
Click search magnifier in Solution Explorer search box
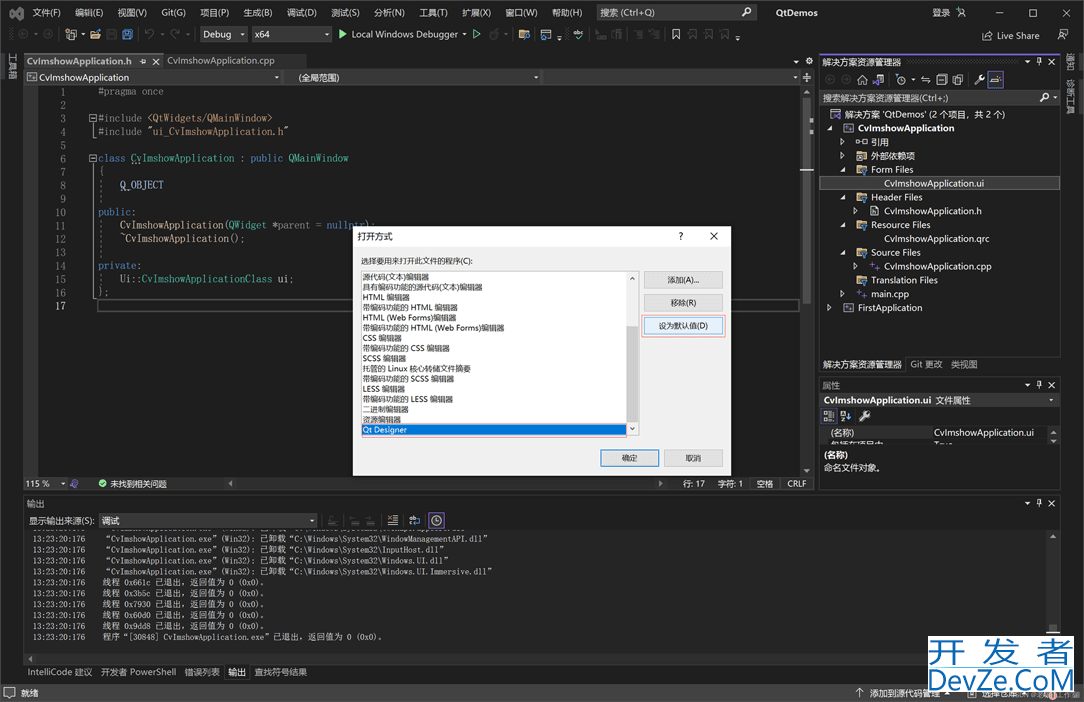coord(1044,98)
